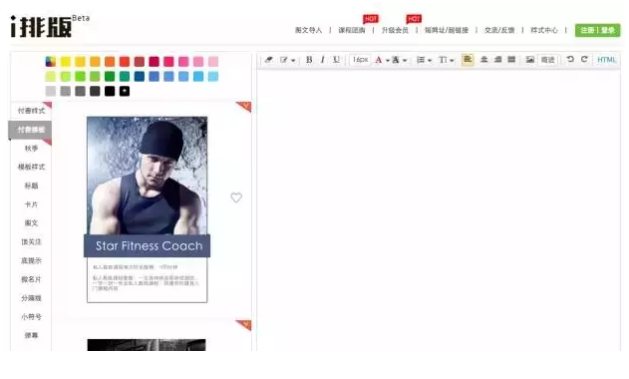Image resolution: width=629 pixels, height=379 pixels.
Task: Open the background color dropdown arrow
Action: coord(405,61)
